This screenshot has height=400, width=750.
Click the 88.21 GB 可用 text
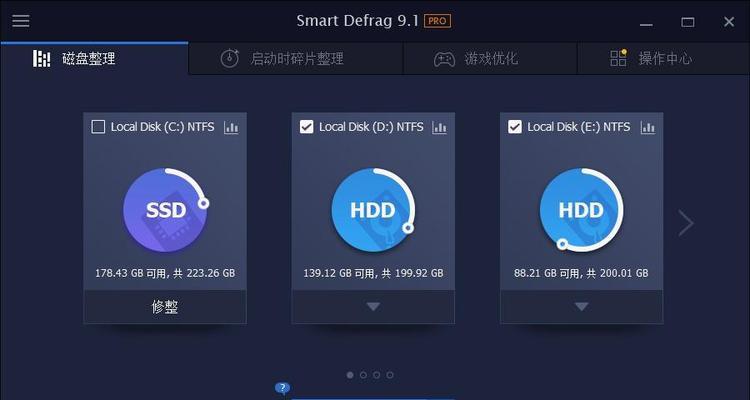[549, 273]
